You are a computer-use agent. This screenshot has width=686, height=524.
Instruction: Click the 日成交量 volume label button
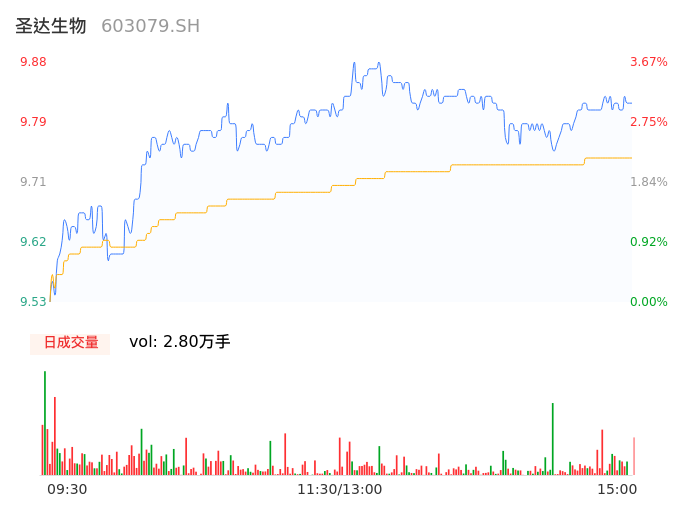point(70,343)
